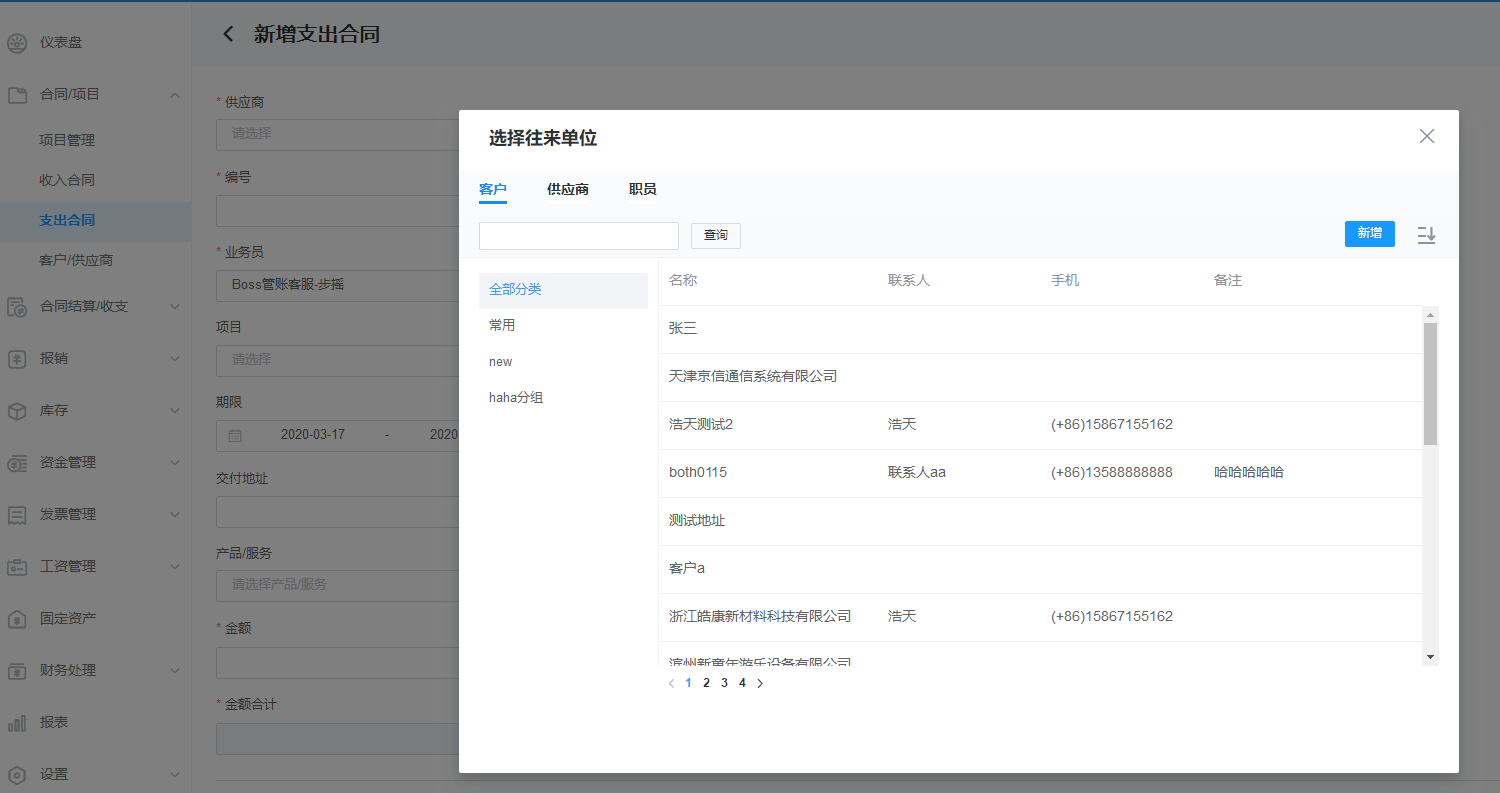Click the 发票管理 sidebar icon
Image resolution: width=1500 pixels, height=793 pixels.
[x=17, y=515]
